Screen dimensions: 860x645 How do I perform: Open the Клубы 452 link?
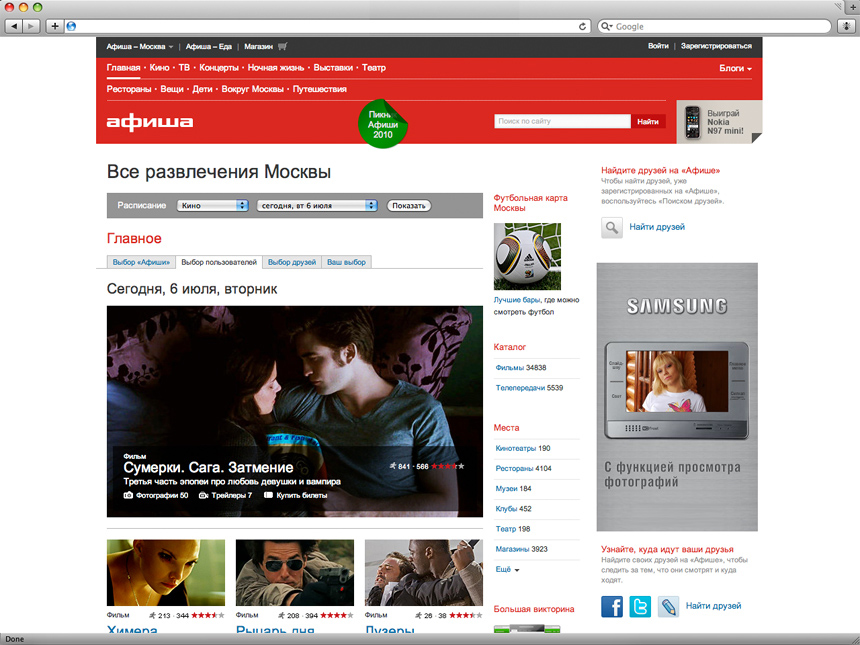click(513, 508)
